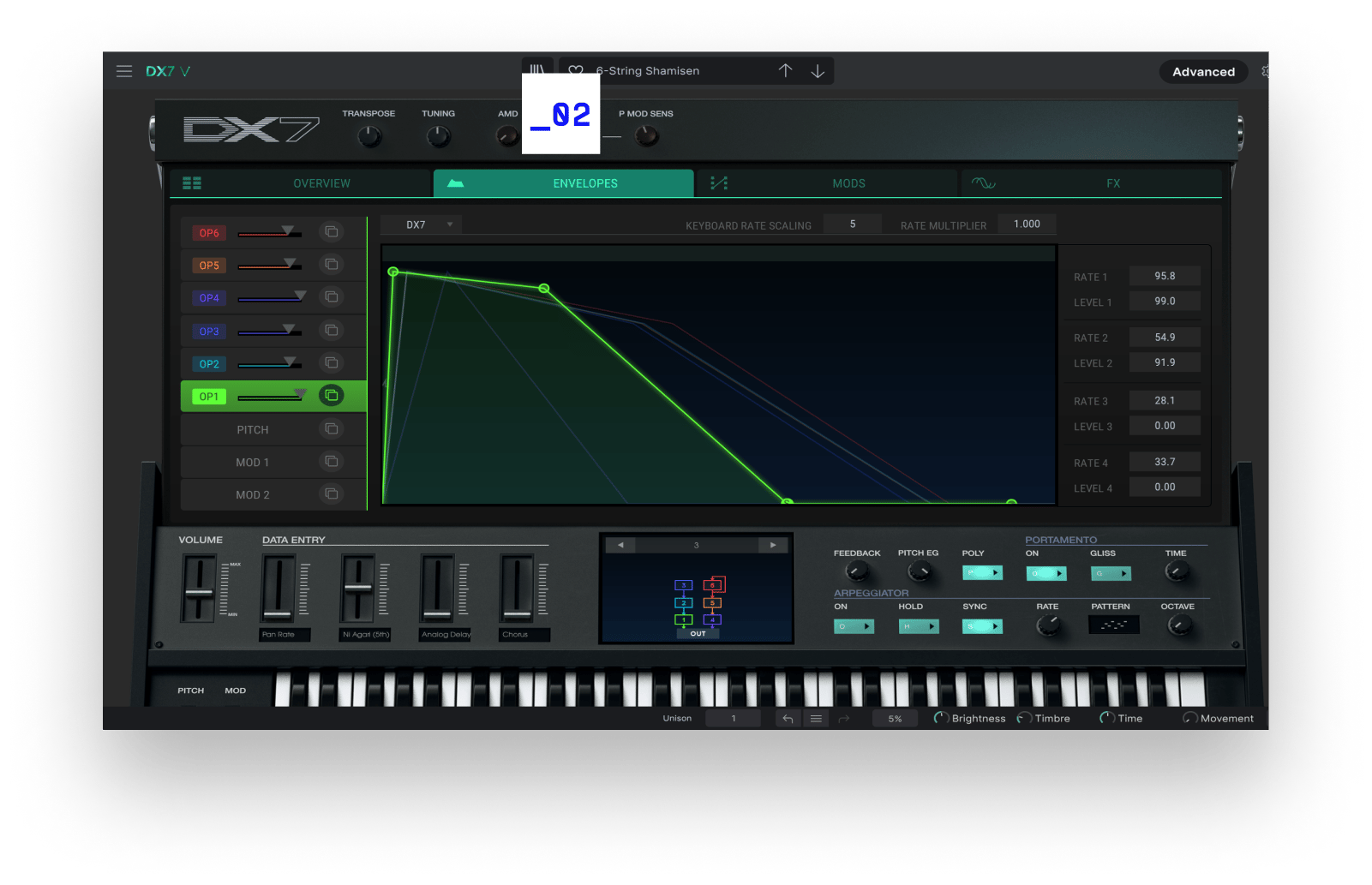Viewport: 1372px width, 885px height.
Task: Open the Unison voice count field
Action: [x=733, y=719]
